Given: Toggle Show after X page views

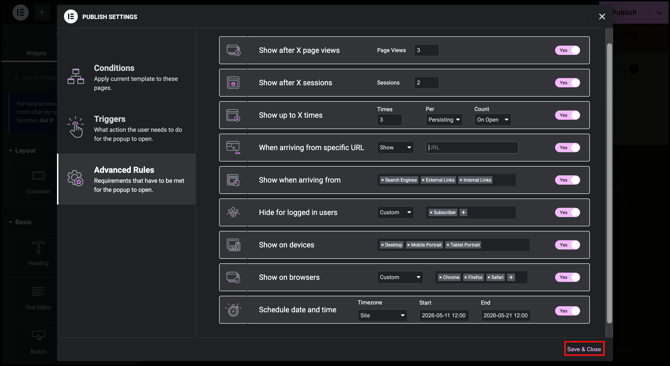Looking at the screenshot, I should [567, 50].
